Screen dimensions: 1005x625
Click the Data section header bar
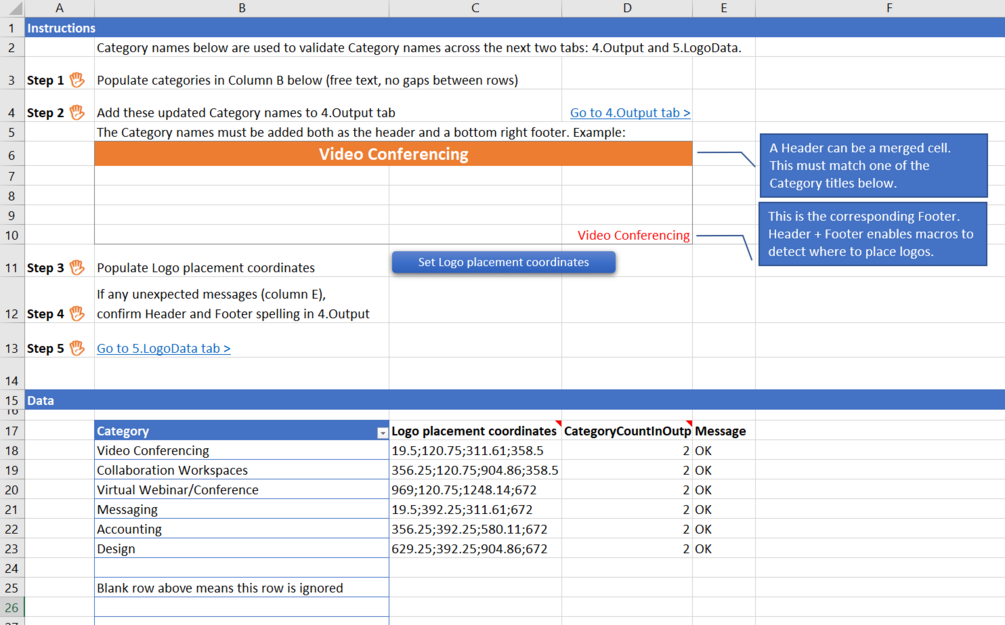(x=515, y=400)
